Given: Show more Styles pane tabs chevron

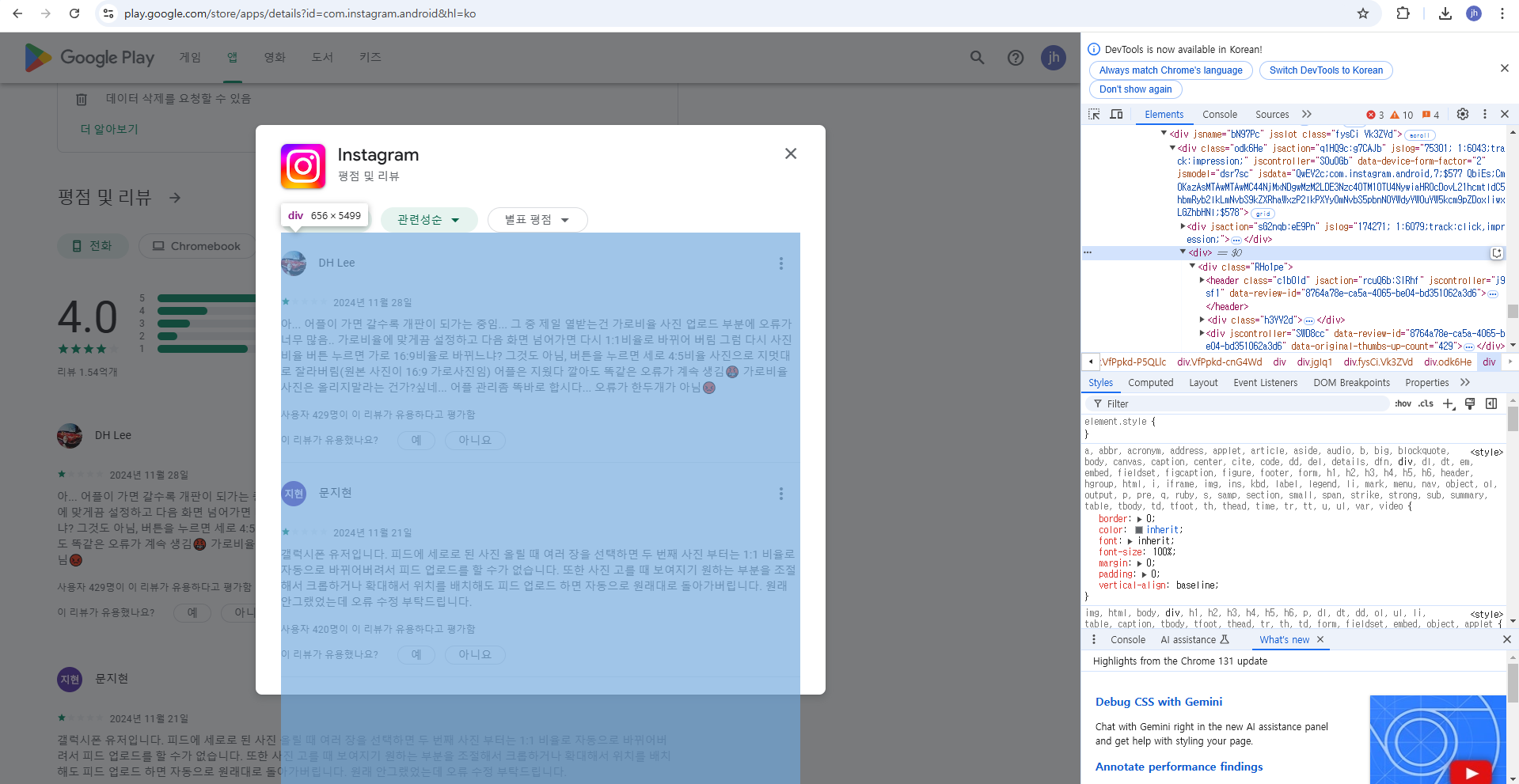Looking at the screenshot, I should click(x=1465, y=383).
